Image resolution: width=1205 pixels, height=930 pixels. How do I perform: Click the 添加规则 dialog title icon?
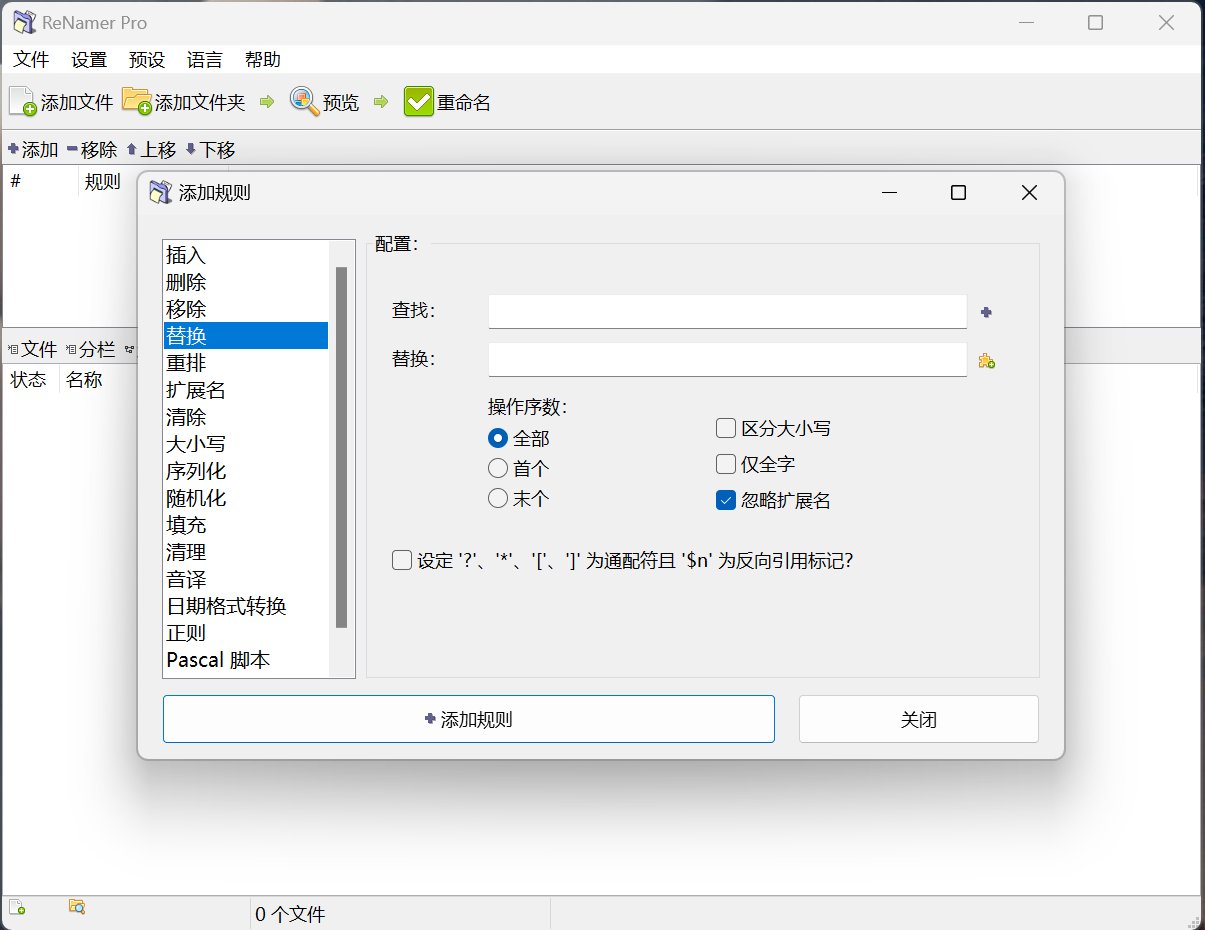[x=160, y=193]
